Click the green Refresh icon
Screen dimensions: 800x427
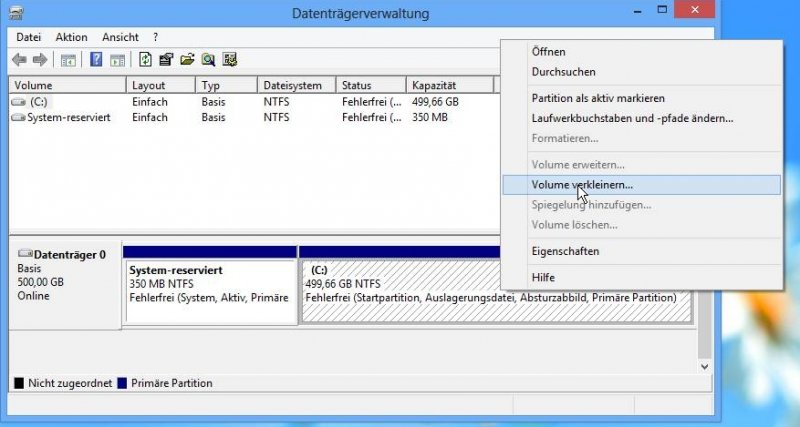145,60
